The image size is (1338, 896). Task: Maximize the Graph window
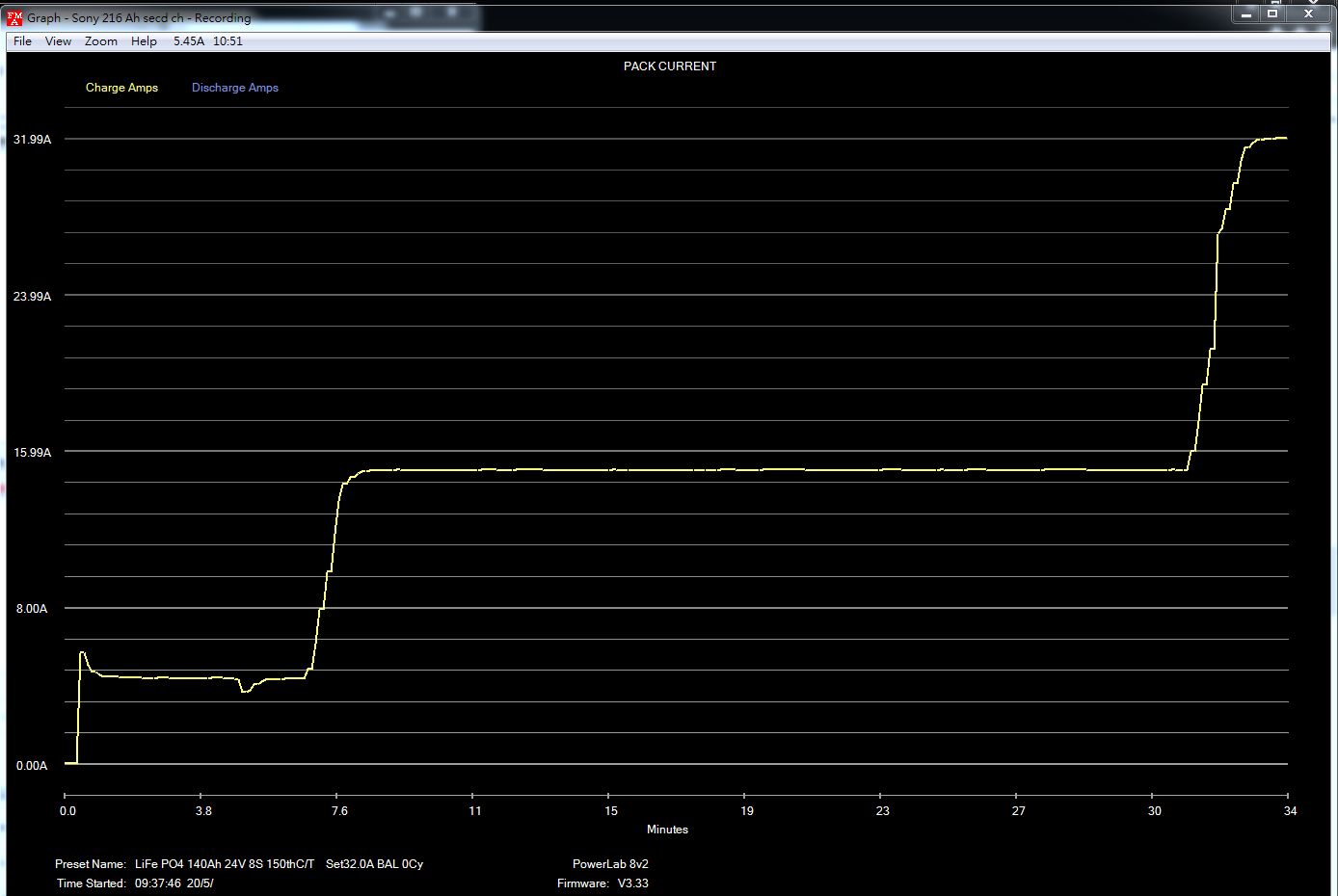(x=1272, y=13)
